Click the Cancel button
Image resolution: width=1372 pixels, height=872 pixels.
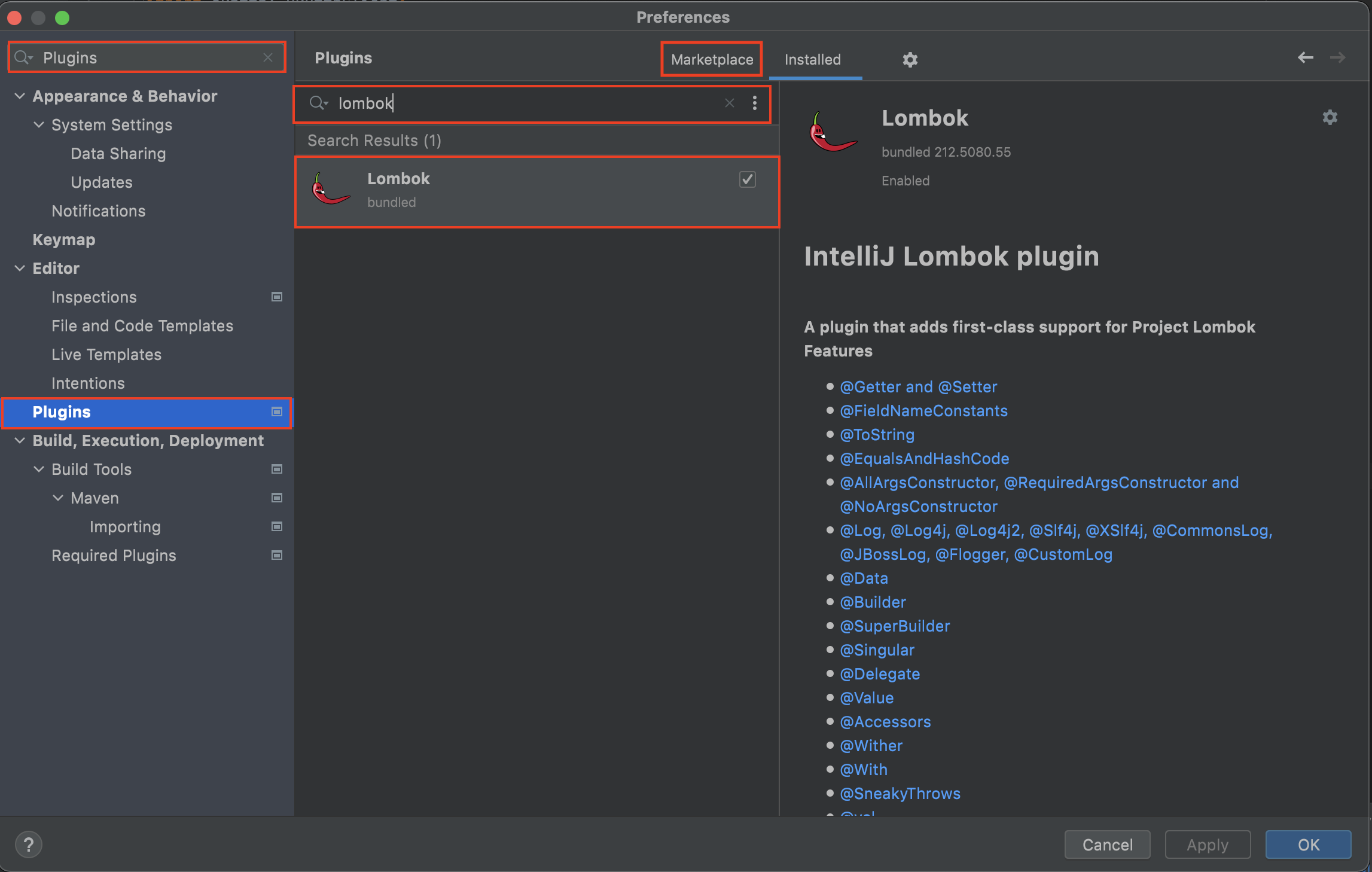1107,844
